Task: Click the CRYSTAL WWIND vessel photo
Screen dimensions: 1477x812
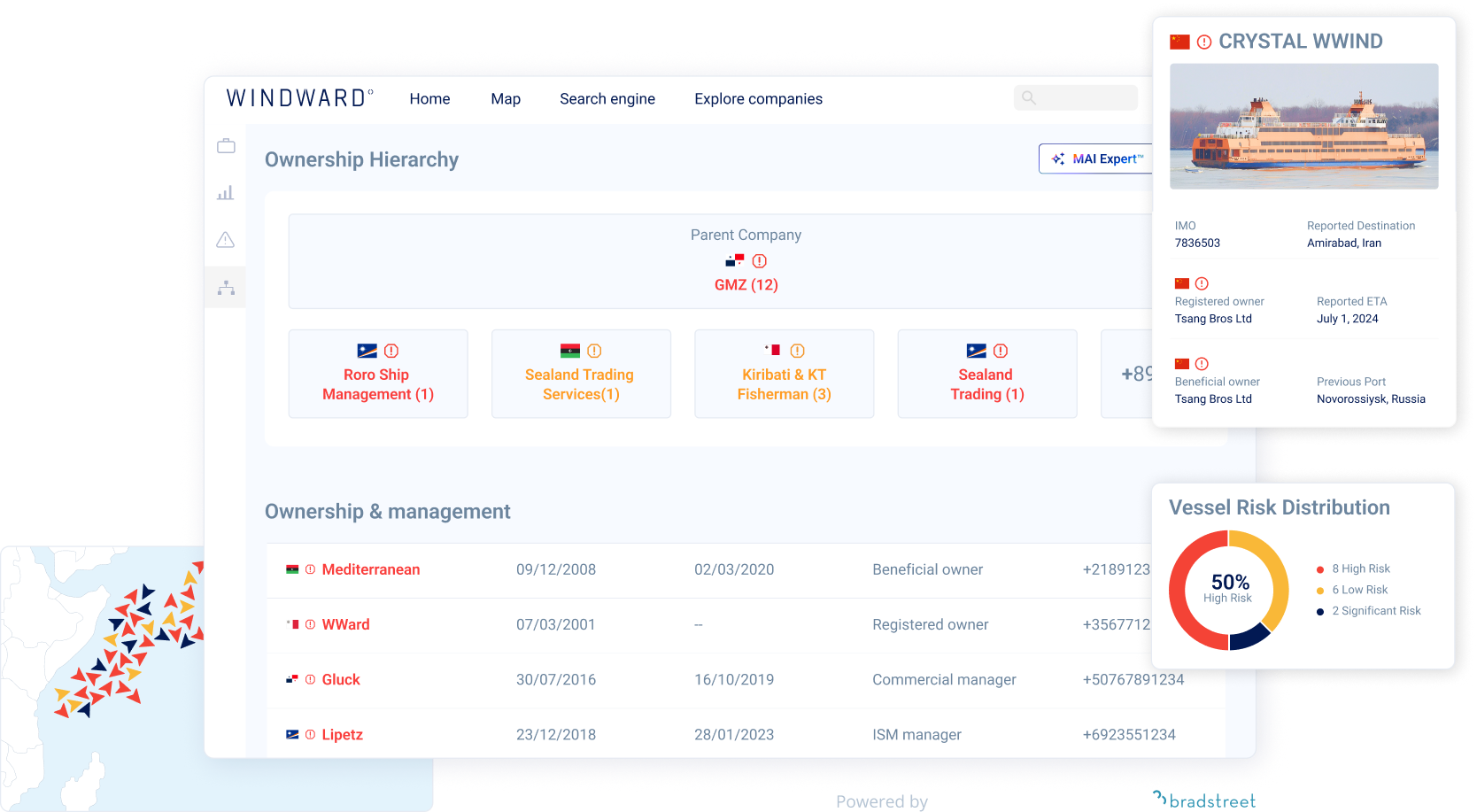Action: click(1303, 126)
